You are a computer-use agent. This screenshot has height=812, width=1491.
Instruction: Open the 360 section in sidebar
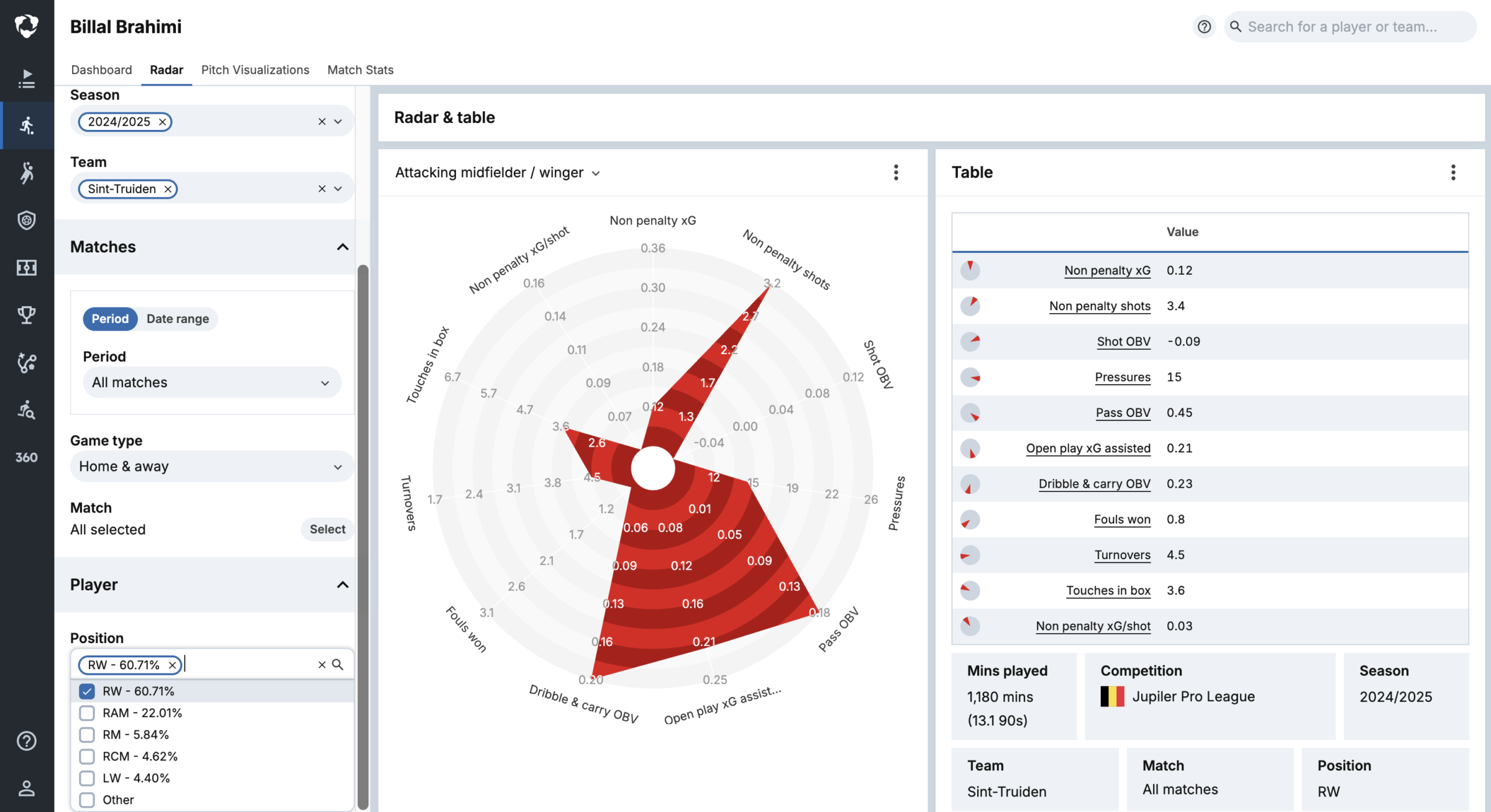26,457
